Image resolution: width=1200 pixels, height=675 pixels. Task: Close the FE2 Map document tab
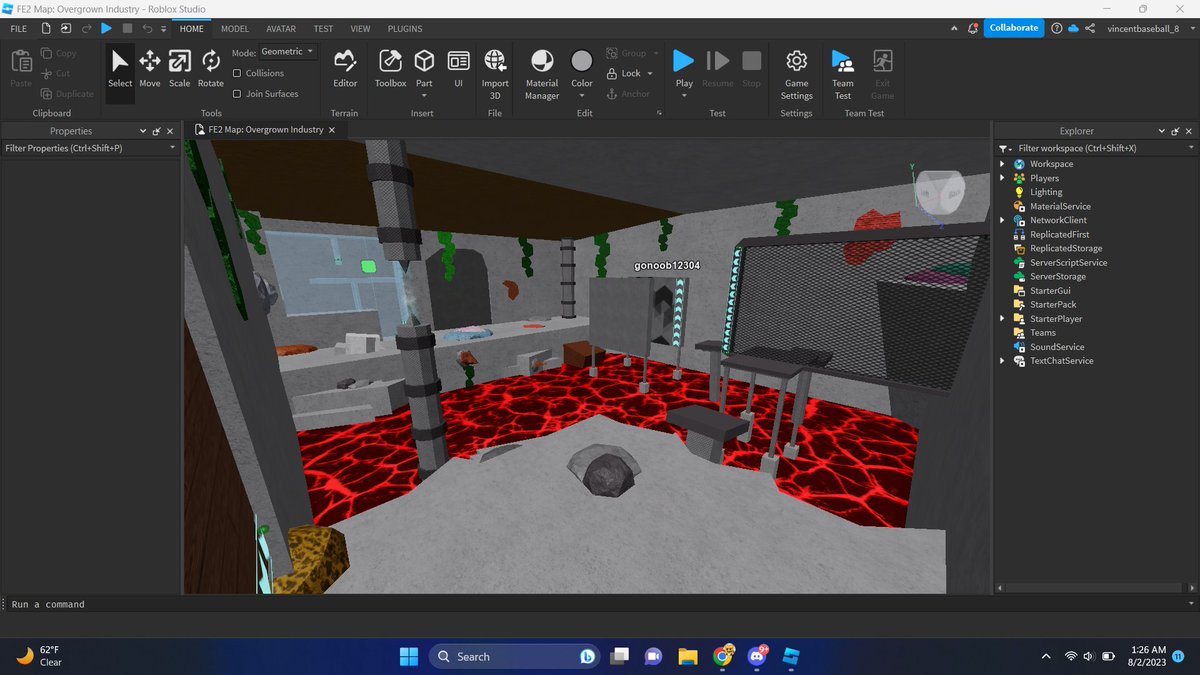tap(333, 130)
